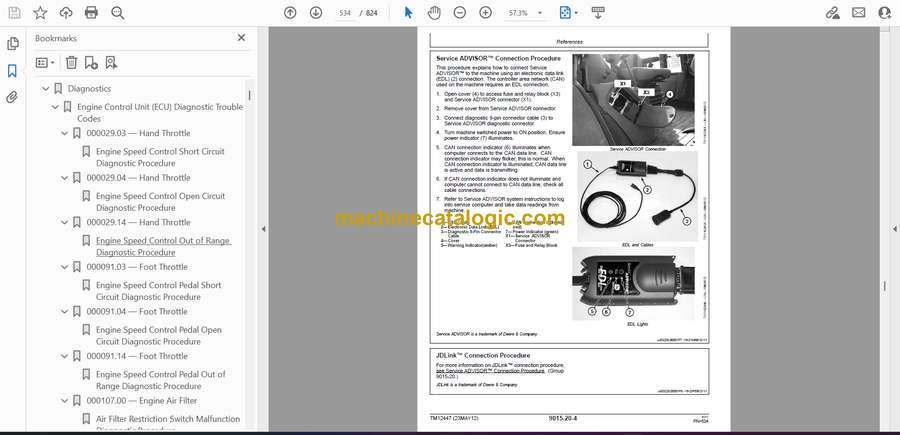Open Engine Speed Control Pedal Short Circuit bookmark
Screen dimensions: 900x435
(x=158, y=291)
